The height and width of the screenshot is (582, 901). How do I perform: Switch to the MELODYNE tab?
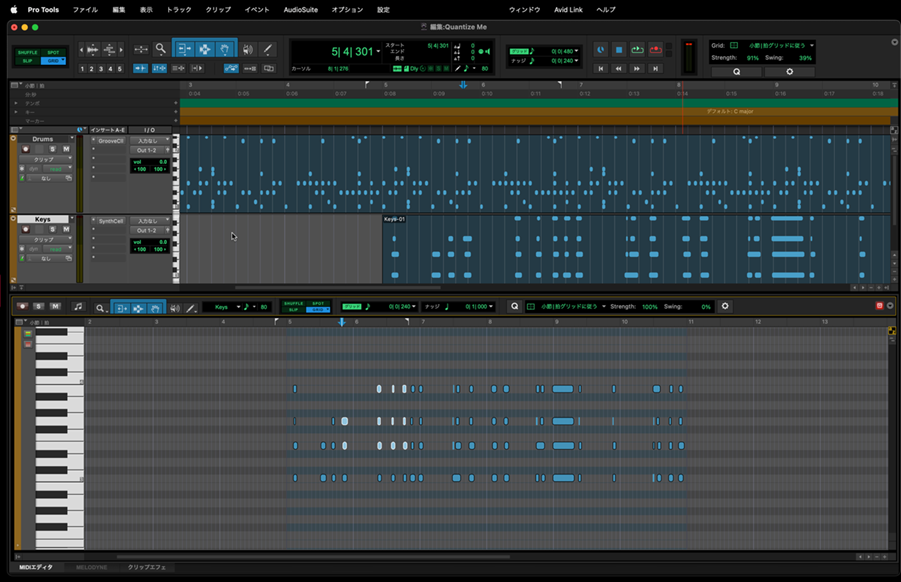coord(91,568)
